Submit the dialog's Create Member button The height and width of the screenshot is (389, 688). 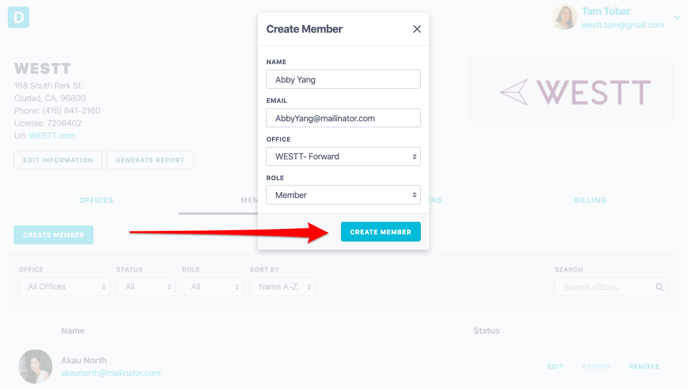click(x=380, y=232)
